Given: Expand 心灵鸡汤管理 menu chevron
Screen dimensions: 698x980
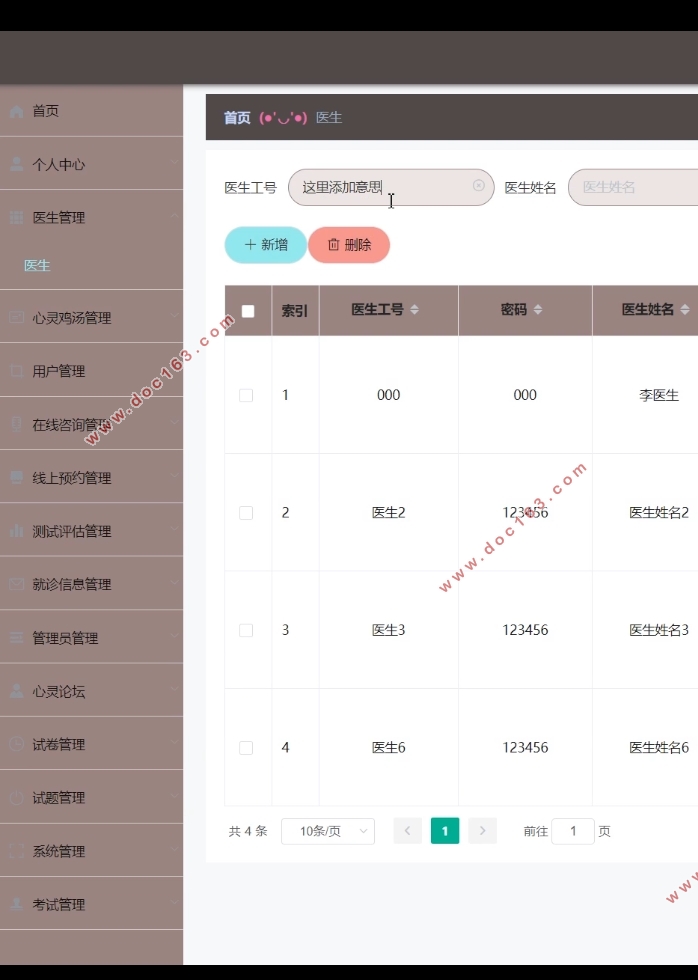Looking at the screenshot, I should [174, 315].
